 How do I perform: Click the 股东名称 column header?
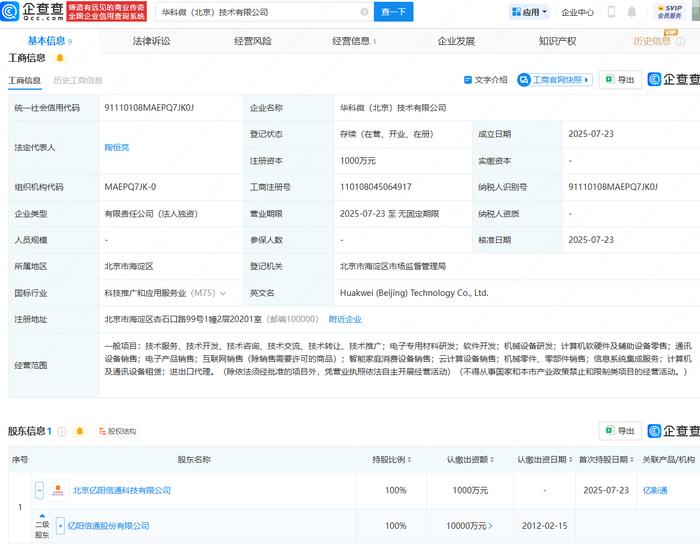(194, 459)
